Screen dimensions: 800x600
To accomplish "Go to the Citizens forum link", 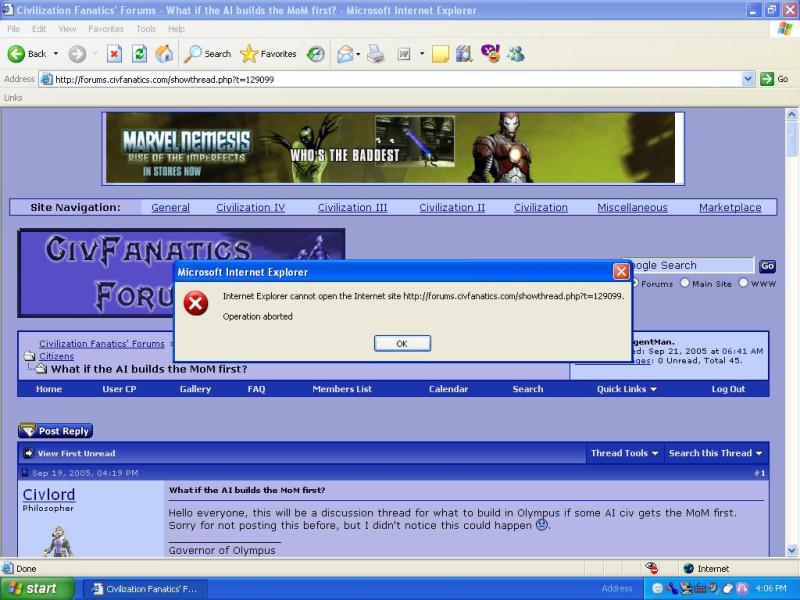I will point(57,356).
